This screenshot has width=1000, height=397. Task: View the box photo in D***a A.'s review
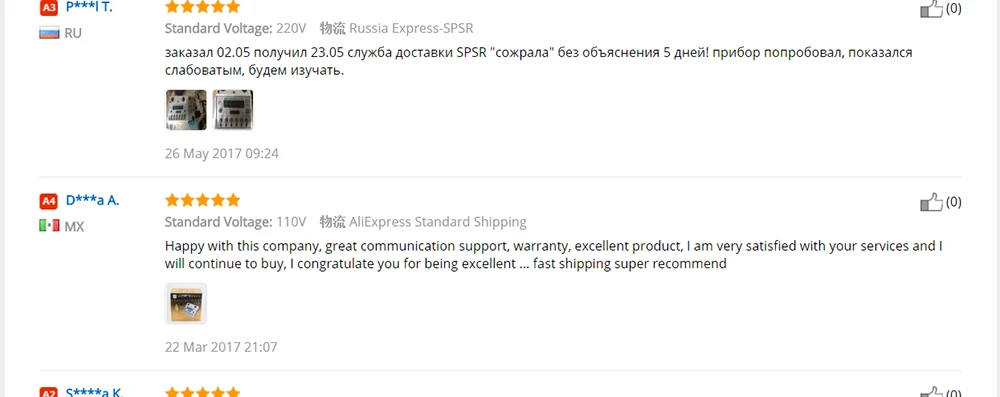(186, 303)
